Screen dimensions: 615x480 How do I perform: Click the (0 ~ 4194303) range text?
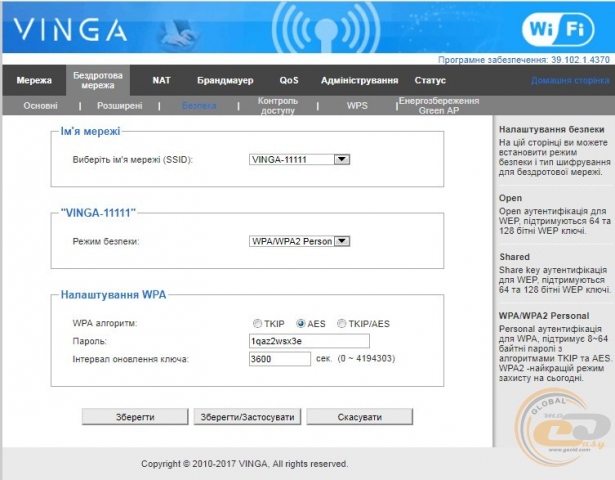(366, 358)
